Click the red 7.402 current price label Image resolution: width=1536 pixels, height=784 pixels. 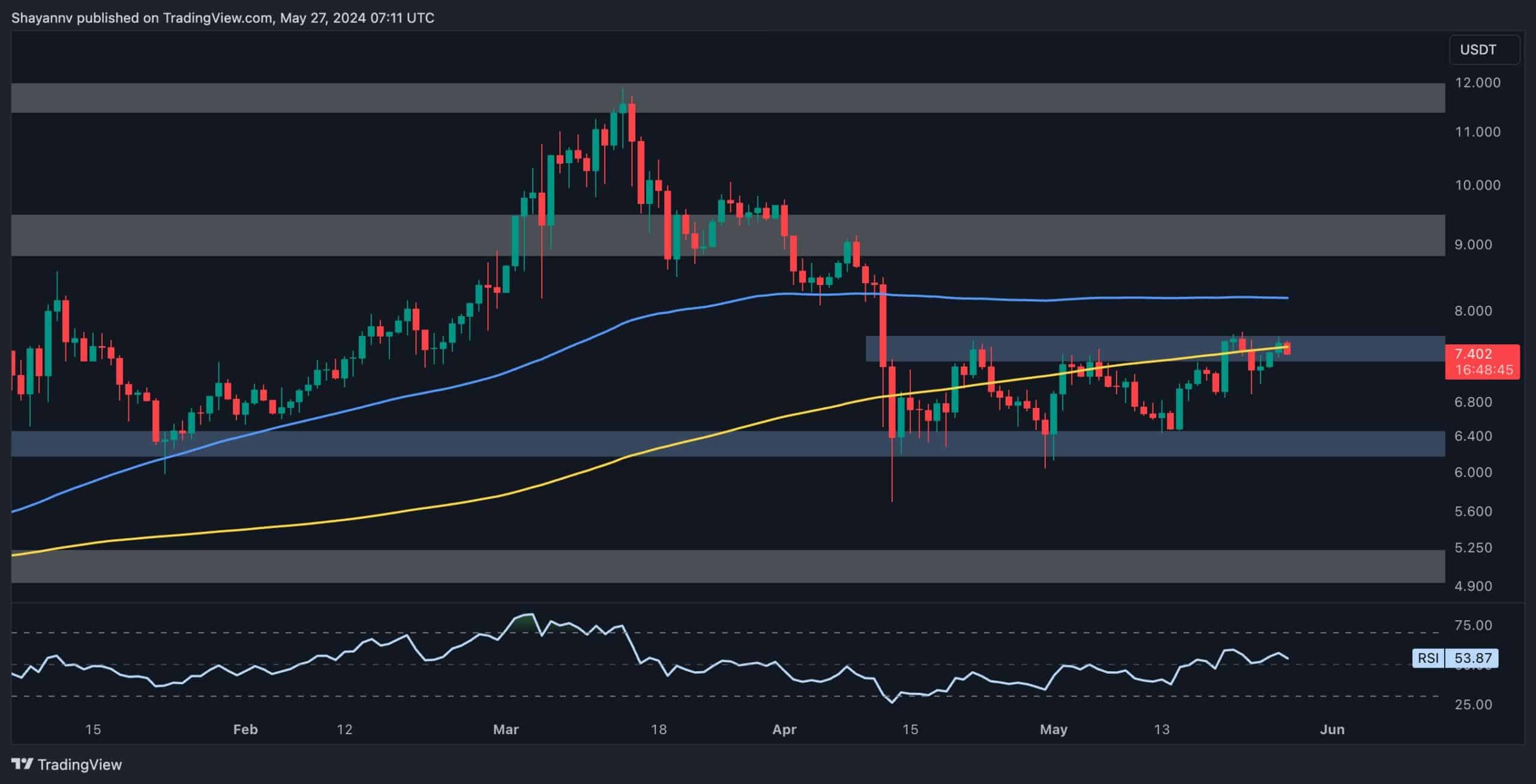click(1472, 354)
